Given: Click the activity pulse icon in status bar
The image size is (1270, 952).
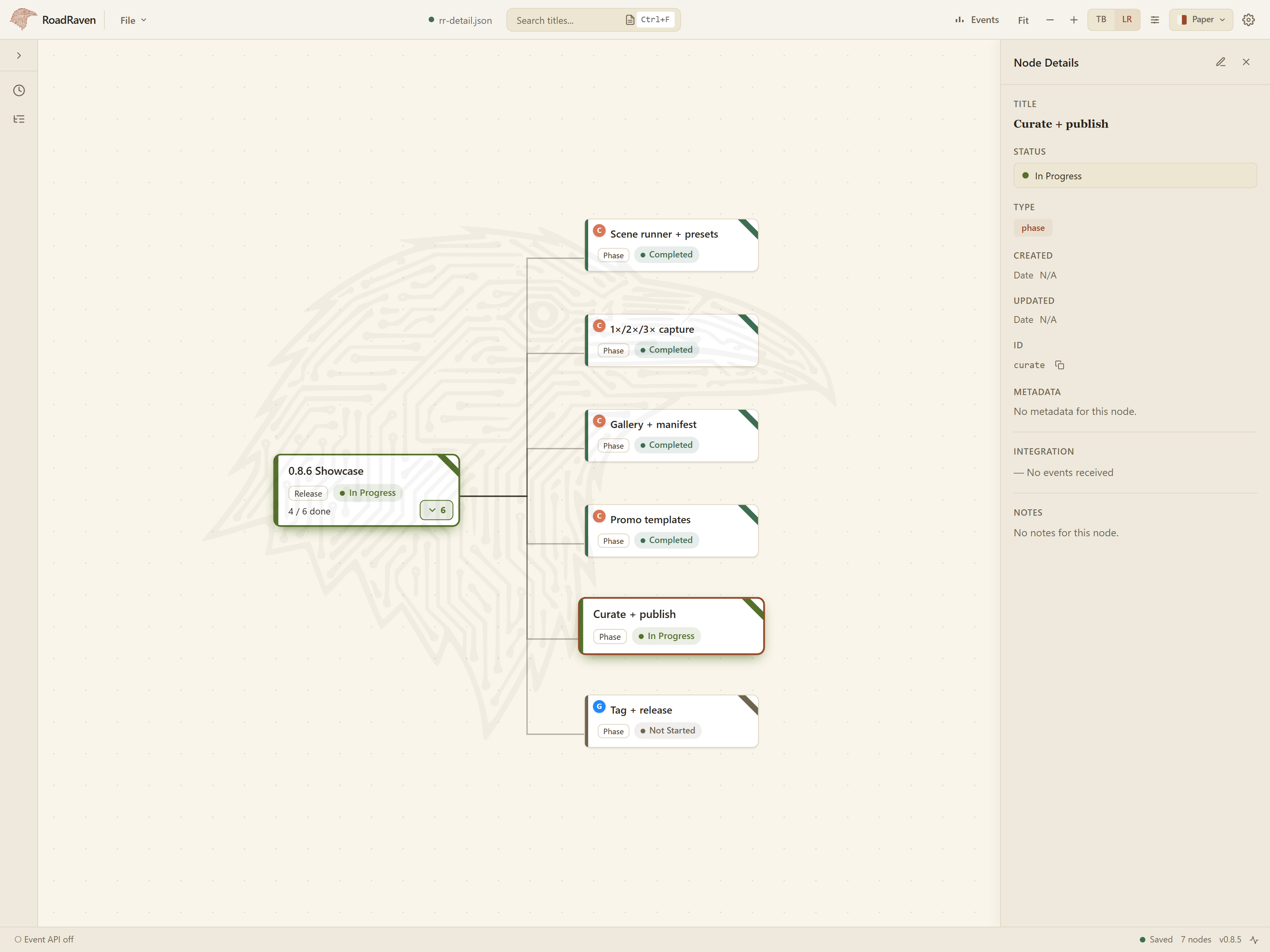Looking at the screenshot, I should tap(1254, 940).
